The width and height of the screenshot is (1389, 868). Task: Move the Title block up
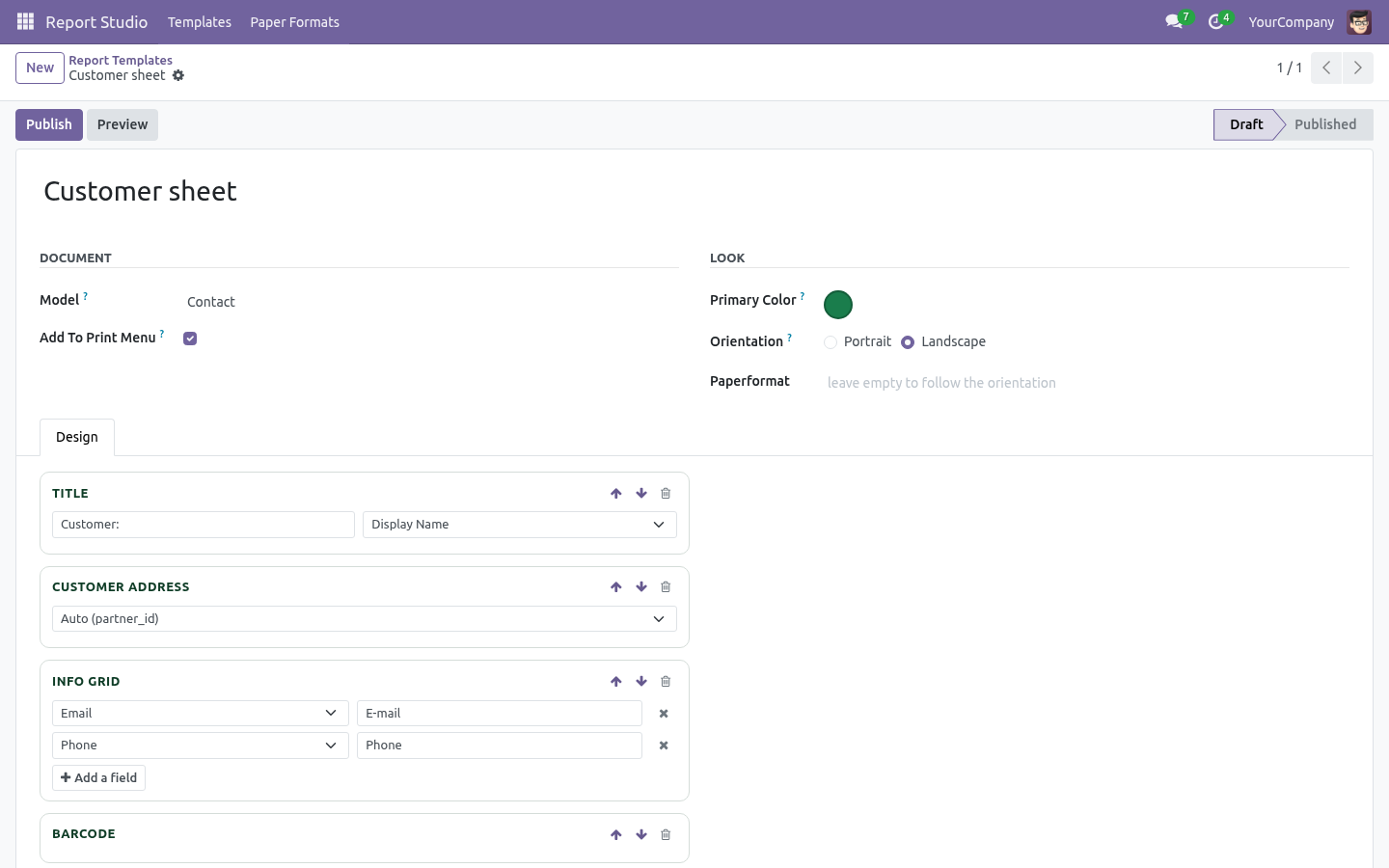tap(616, 494)
